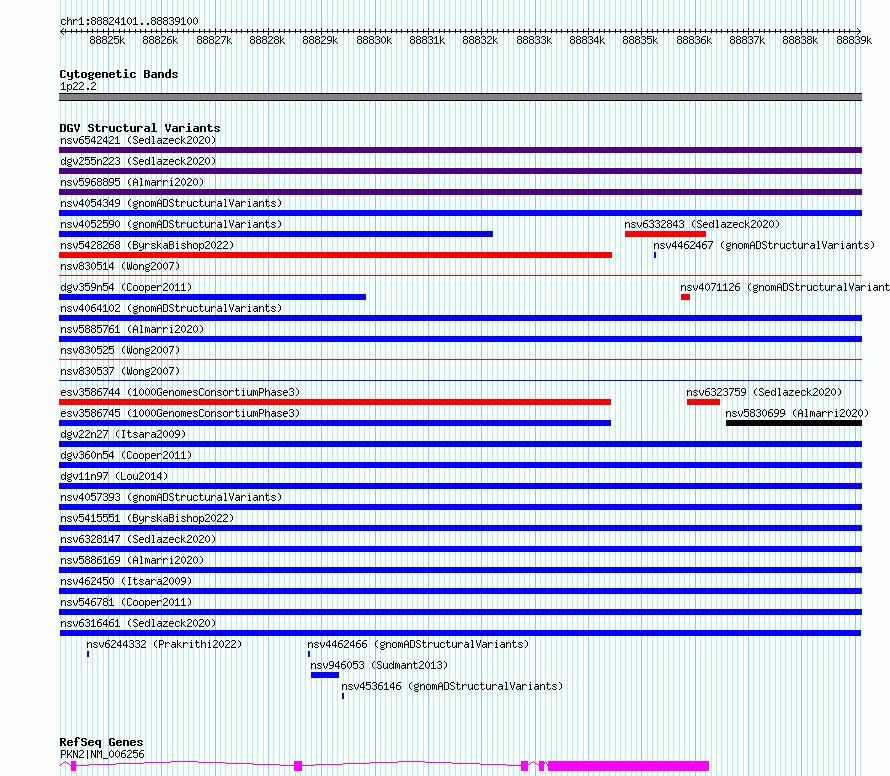Click the Cytogenetic Bands track title
The image size is (890, 776).
(x=119, y=74)
